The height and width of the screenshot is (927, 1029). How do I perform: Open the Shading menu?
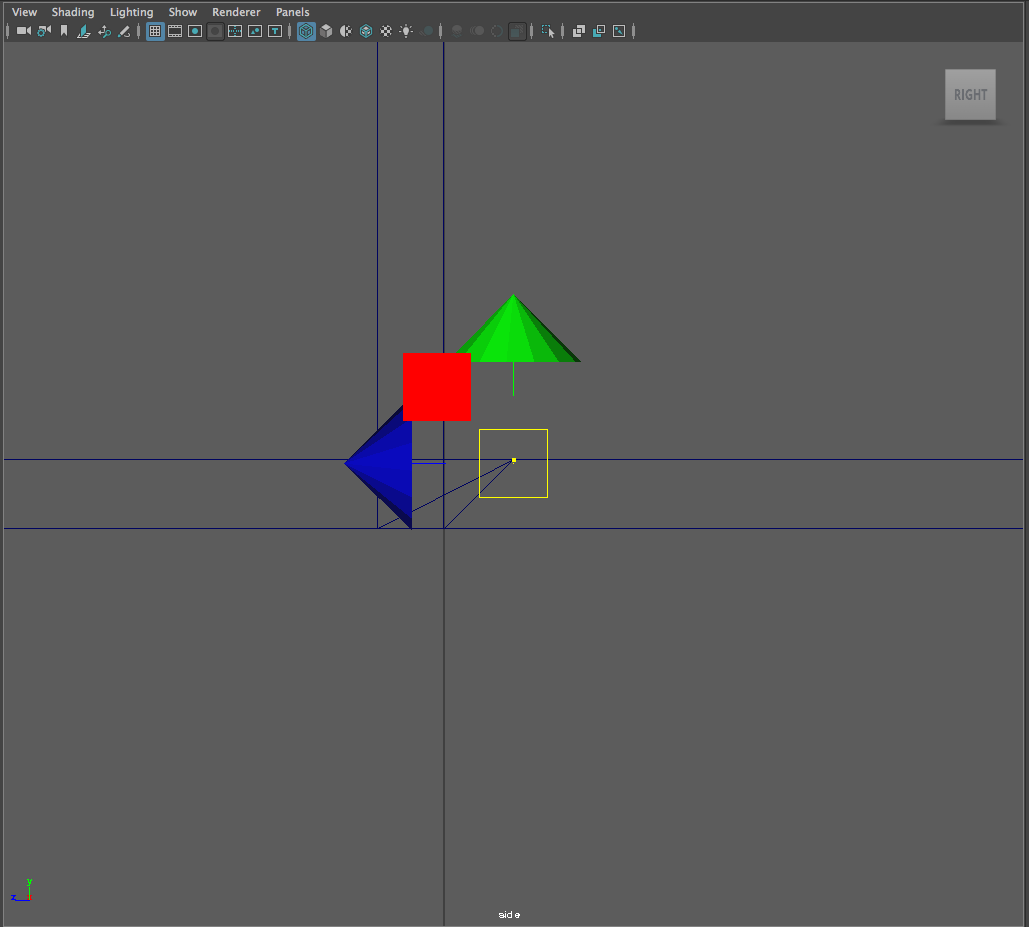click(x=73, y=12)
